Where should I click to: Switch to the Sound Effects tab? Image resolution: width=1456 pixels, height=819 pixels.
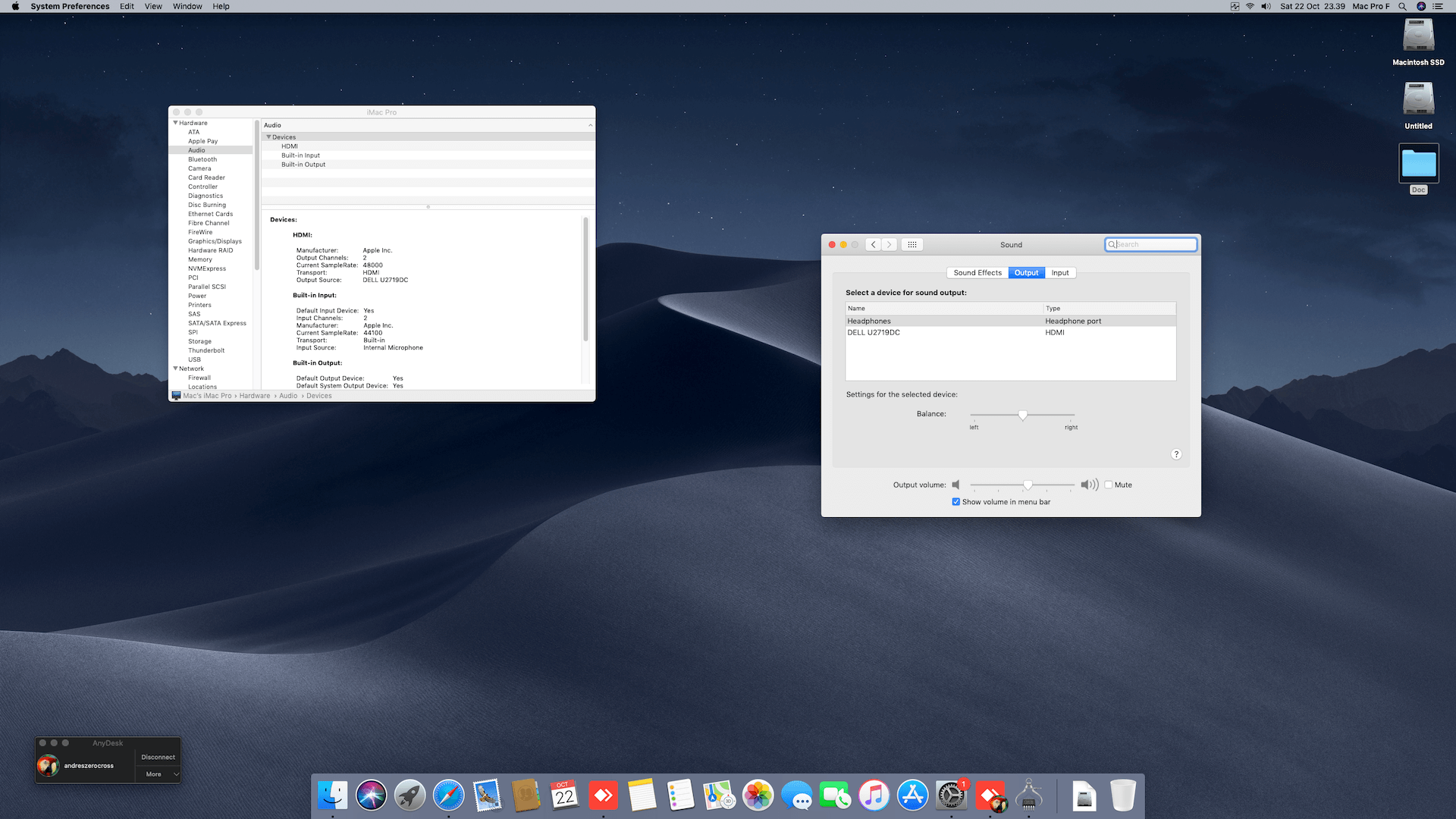pyautogui.click(x=977, y=273)
